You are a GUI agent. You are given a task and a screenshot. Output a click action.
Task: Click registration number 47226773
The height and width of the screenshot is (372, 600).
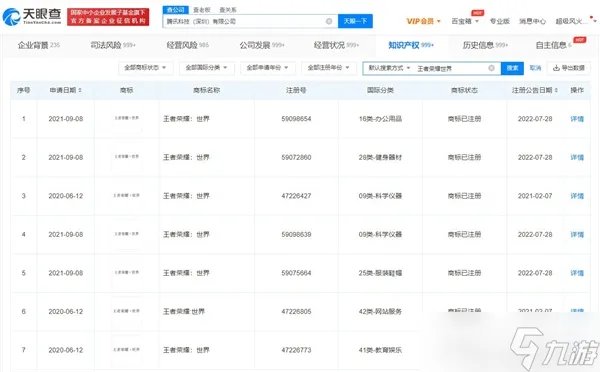pos(296,350)
